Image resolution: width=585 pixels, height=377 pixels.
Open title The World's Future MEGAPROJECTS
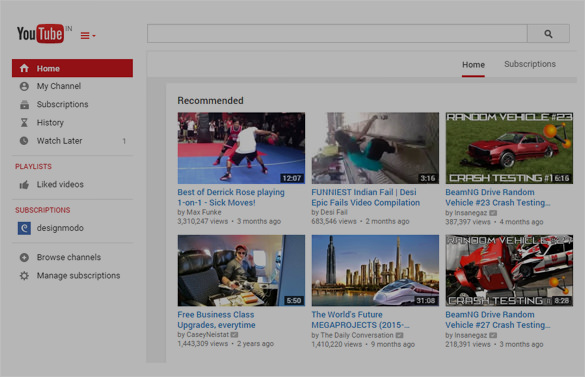360,320
